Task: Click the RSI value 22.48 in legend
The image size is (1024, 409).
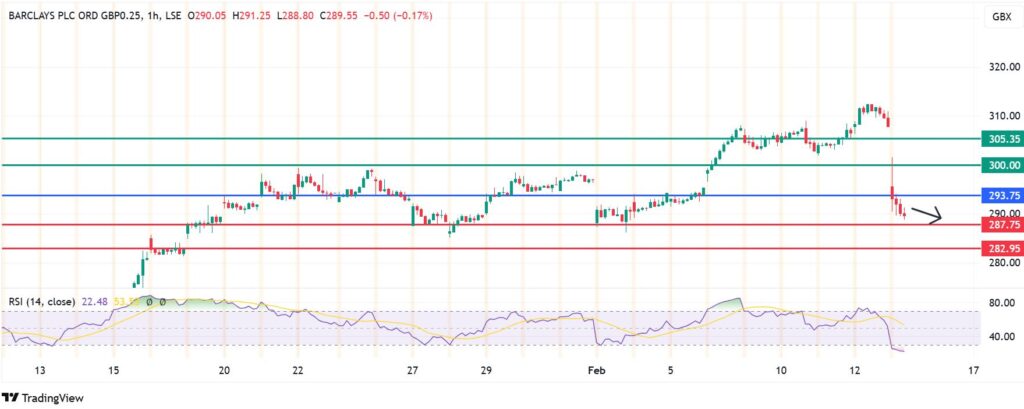Action: click(95, 301)
